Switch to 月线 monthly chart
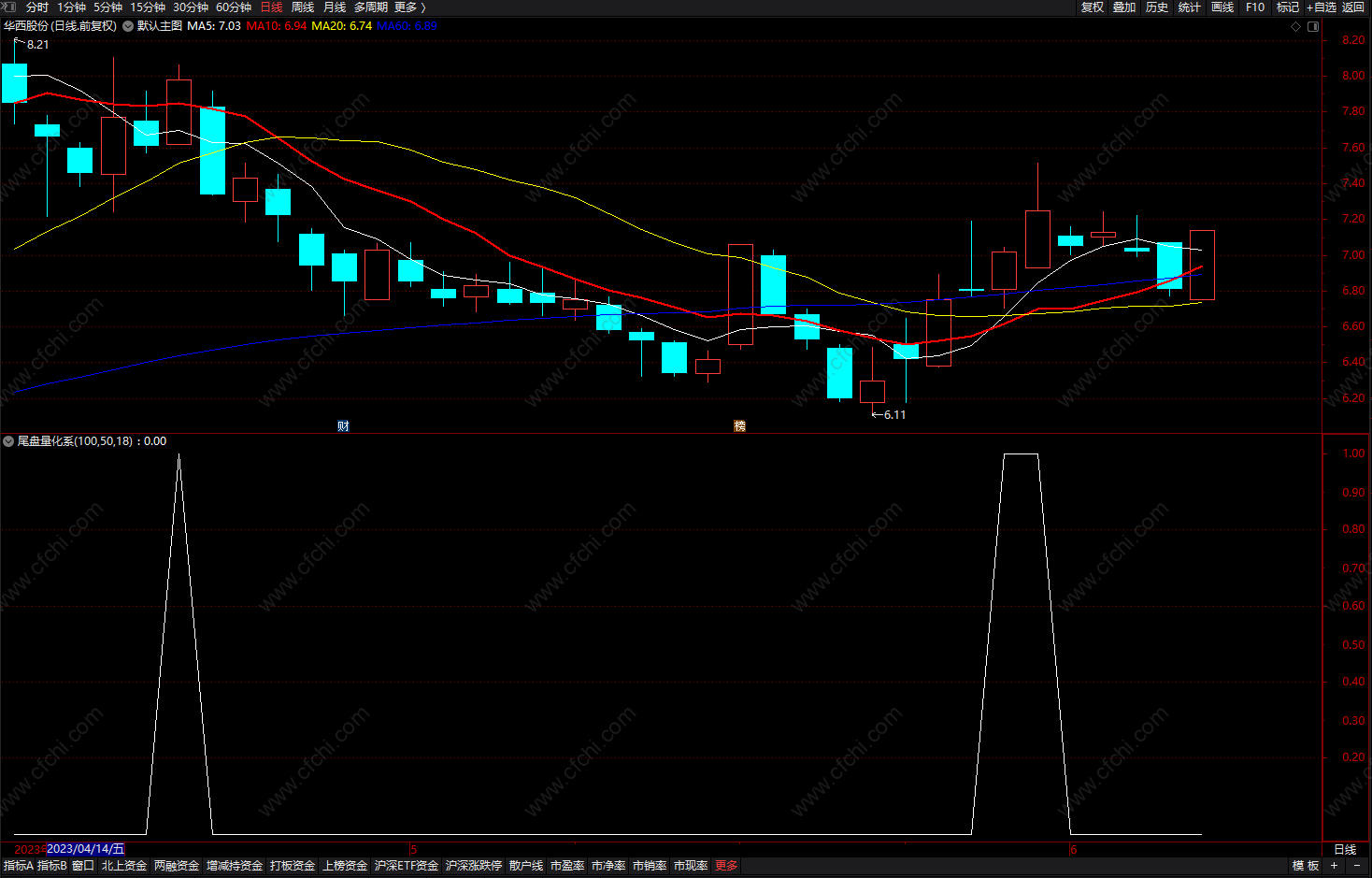The width and height of the screenshot is (1372, 878). point(335,7)
